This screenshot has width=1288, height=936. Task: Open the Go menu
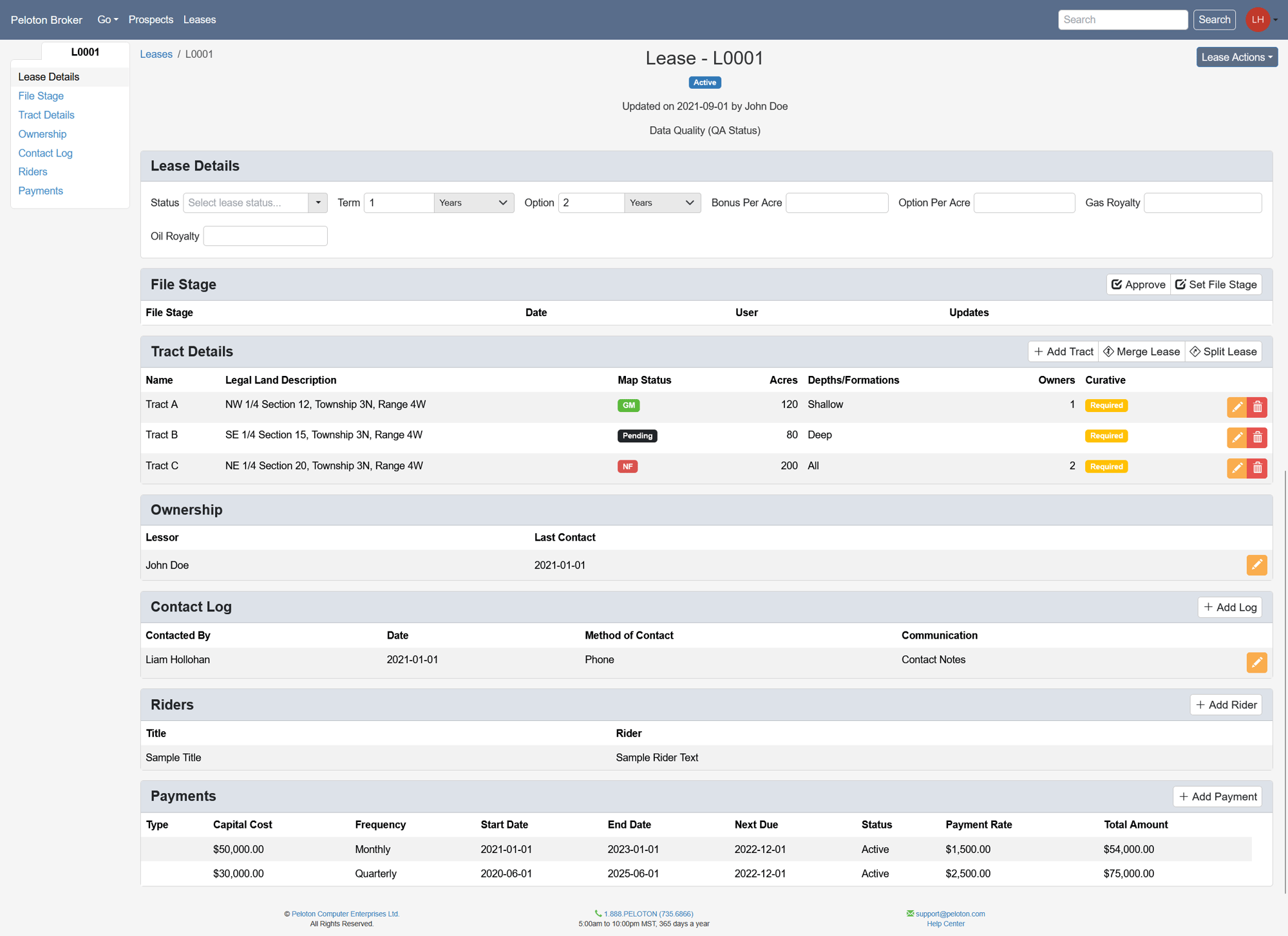(108, 19)
